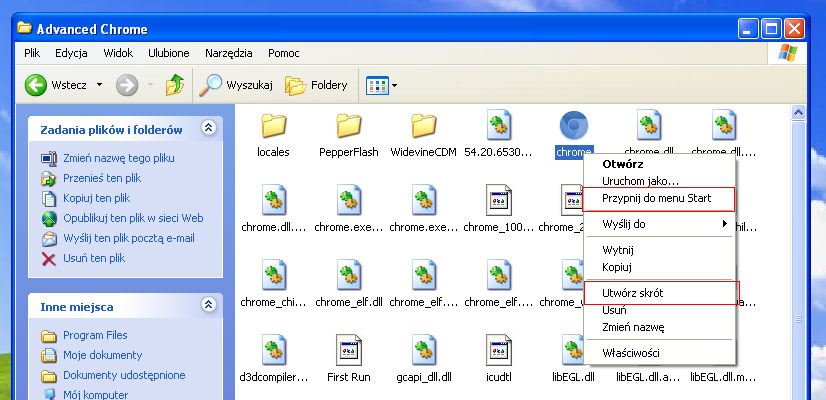Open Dokumenty udostępnione under Inne miejsca
The image size is (826, 400).
pos(124,375)
